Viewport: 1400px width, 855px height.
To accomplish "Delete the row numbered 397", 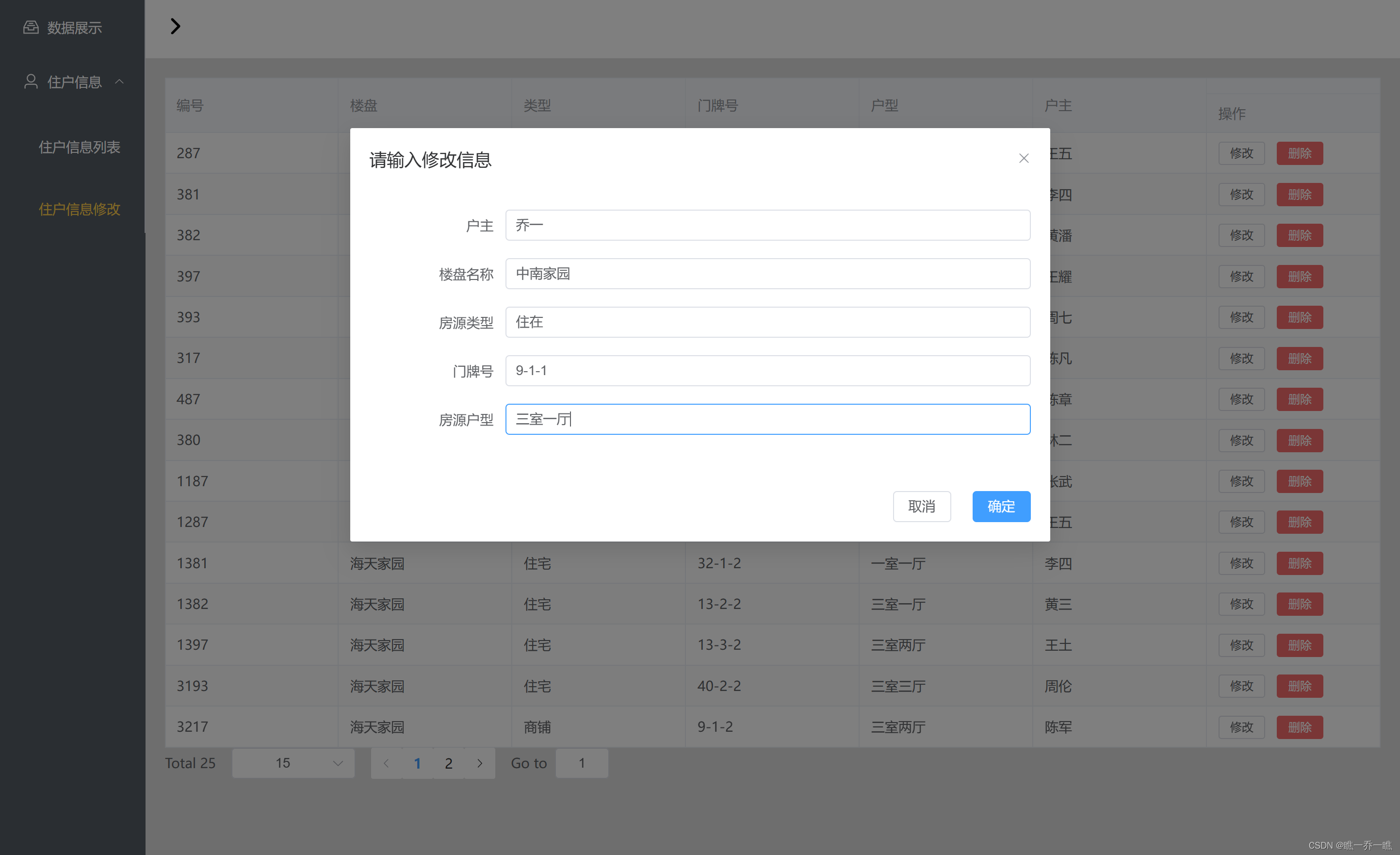I will click(1300, 277).
